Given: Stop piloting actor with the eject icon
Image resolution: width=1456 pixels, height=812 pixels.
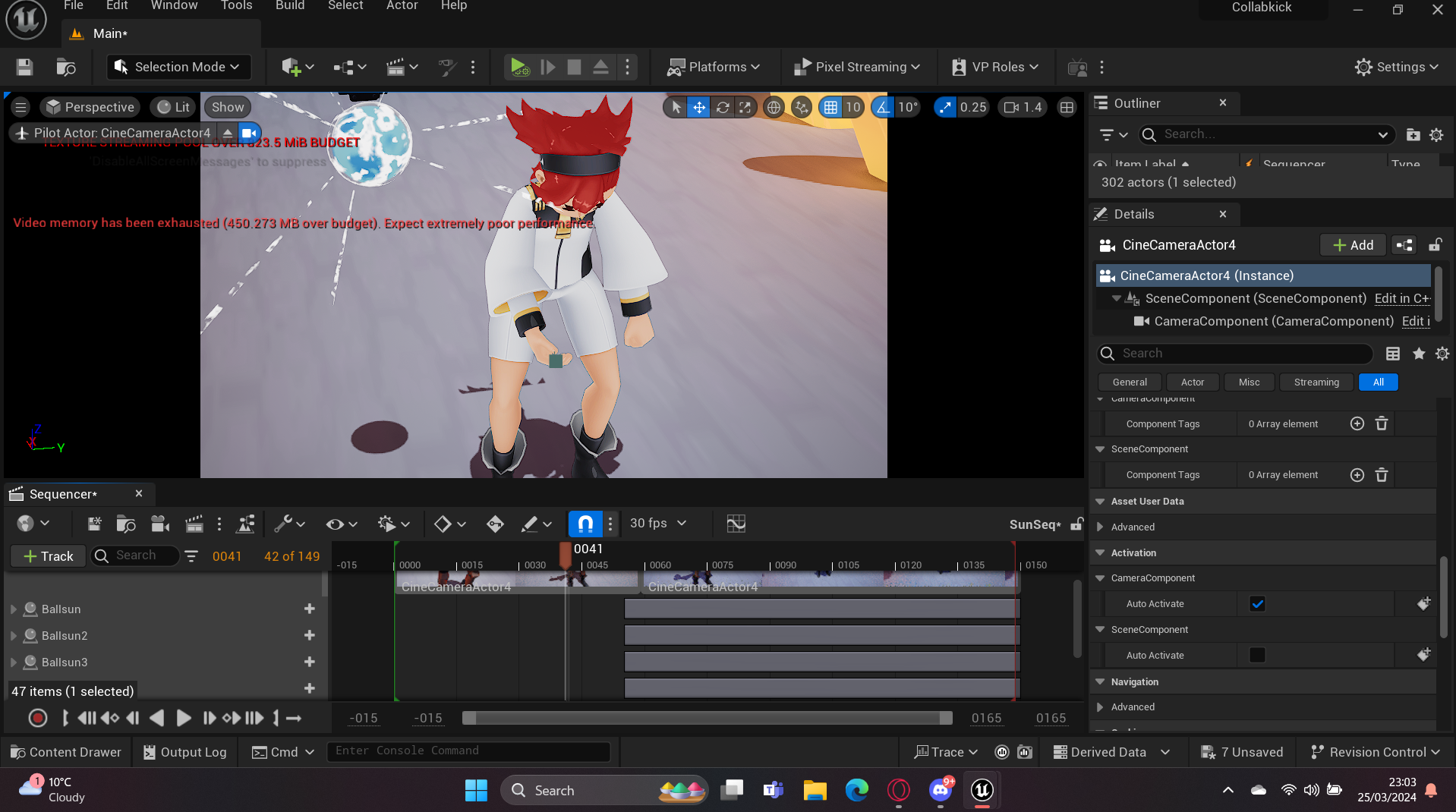Looking at the screenshot, I should [227, 133].
